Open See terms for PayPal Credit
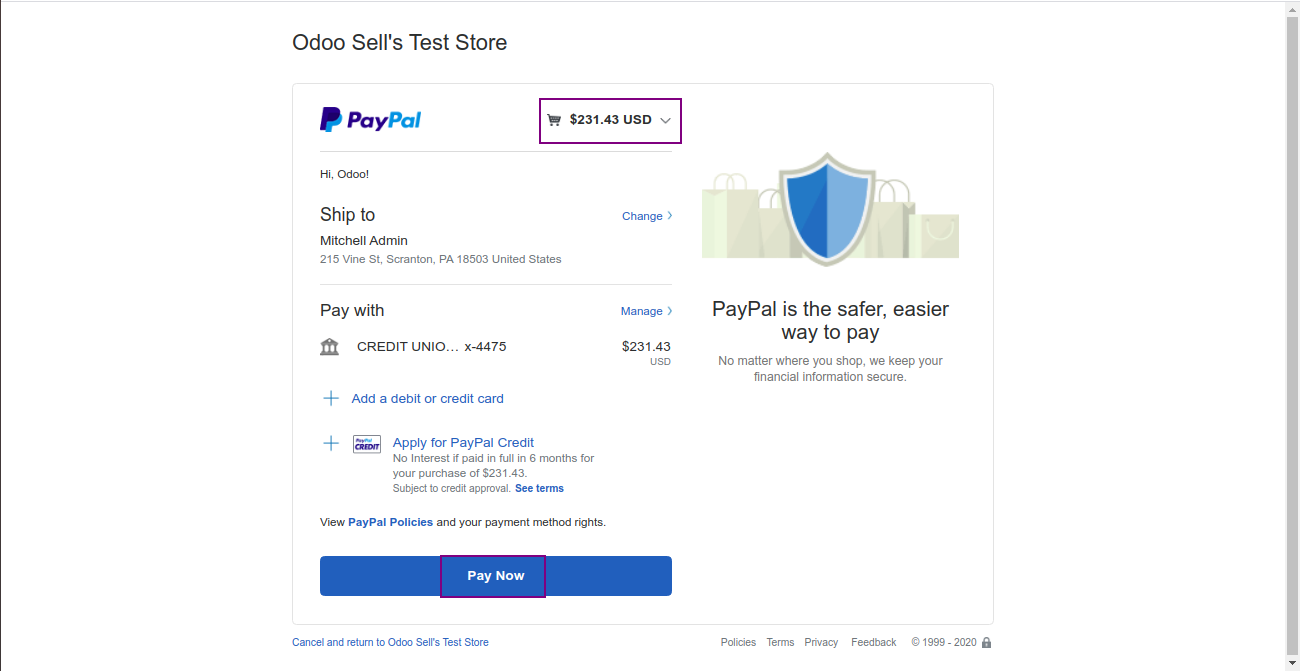The width and height of the screenshot is (1300, 671). pyautogui.click(x=539, y=489)
